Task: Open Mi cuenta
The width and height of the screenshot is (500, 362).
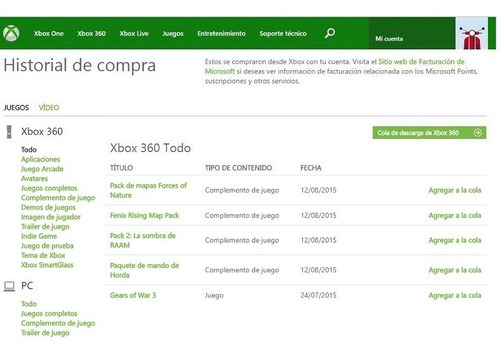Action: click(389, 39)
